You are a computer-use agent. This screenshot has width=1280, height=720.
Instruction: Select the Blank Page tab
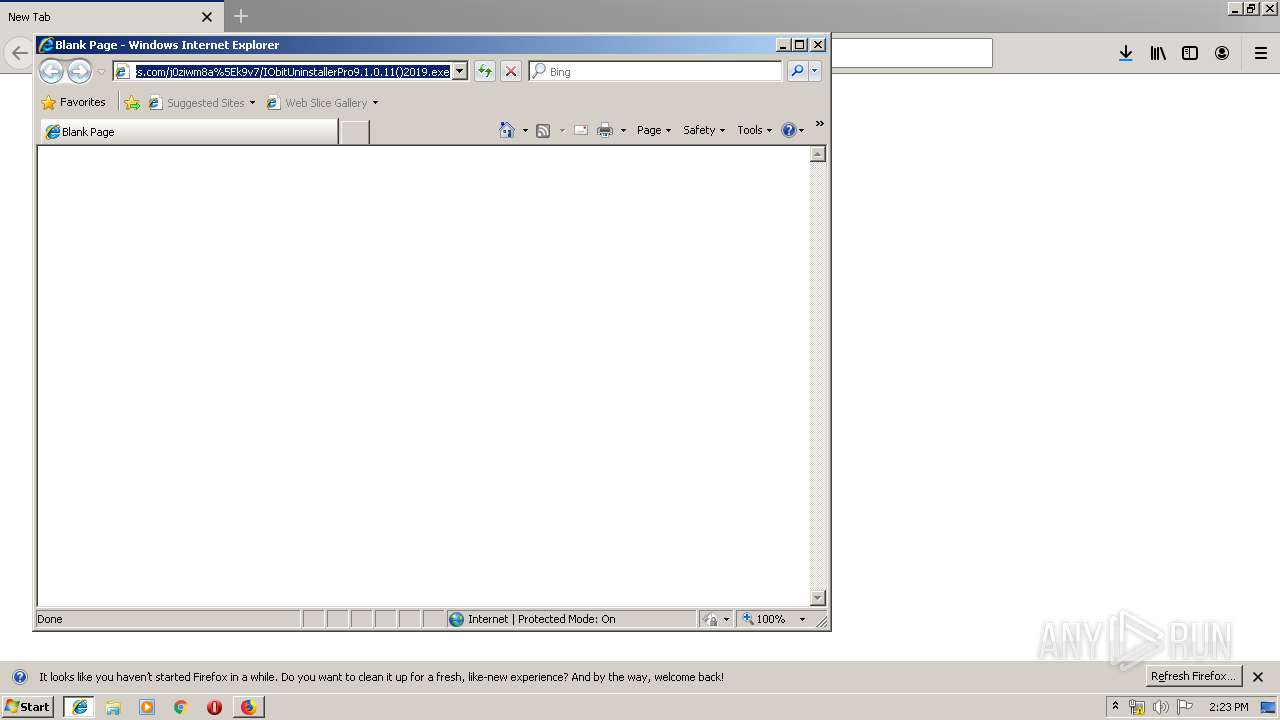[x=189, y=131]
